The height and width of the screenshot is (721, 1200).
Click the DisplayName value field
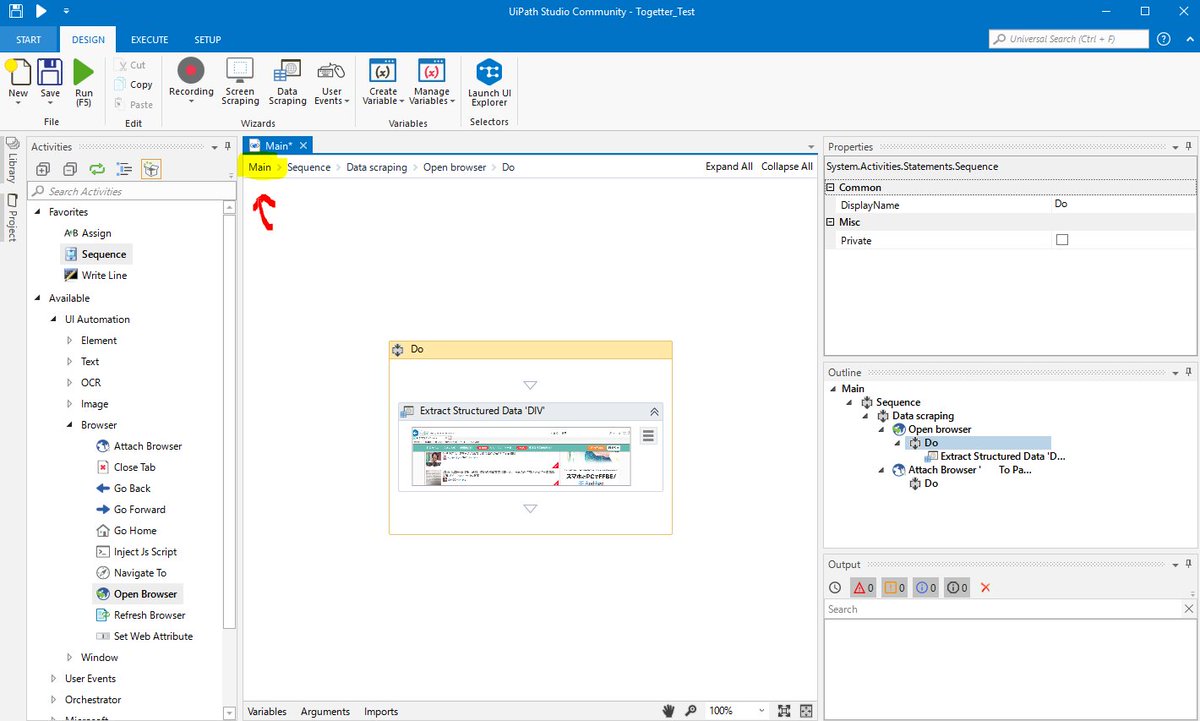(x=1124, y=204)
